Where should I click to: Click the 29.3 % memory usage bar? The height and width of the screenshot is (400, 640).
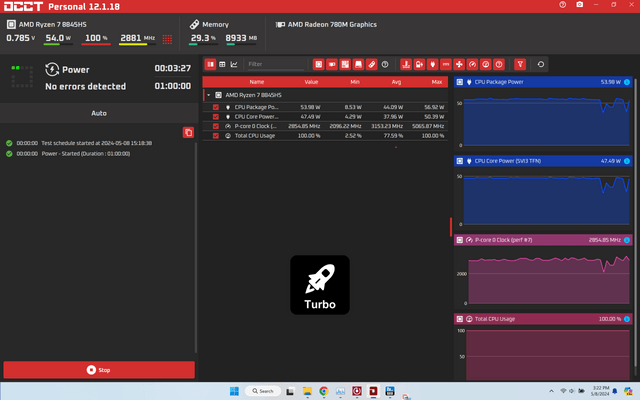203,44
